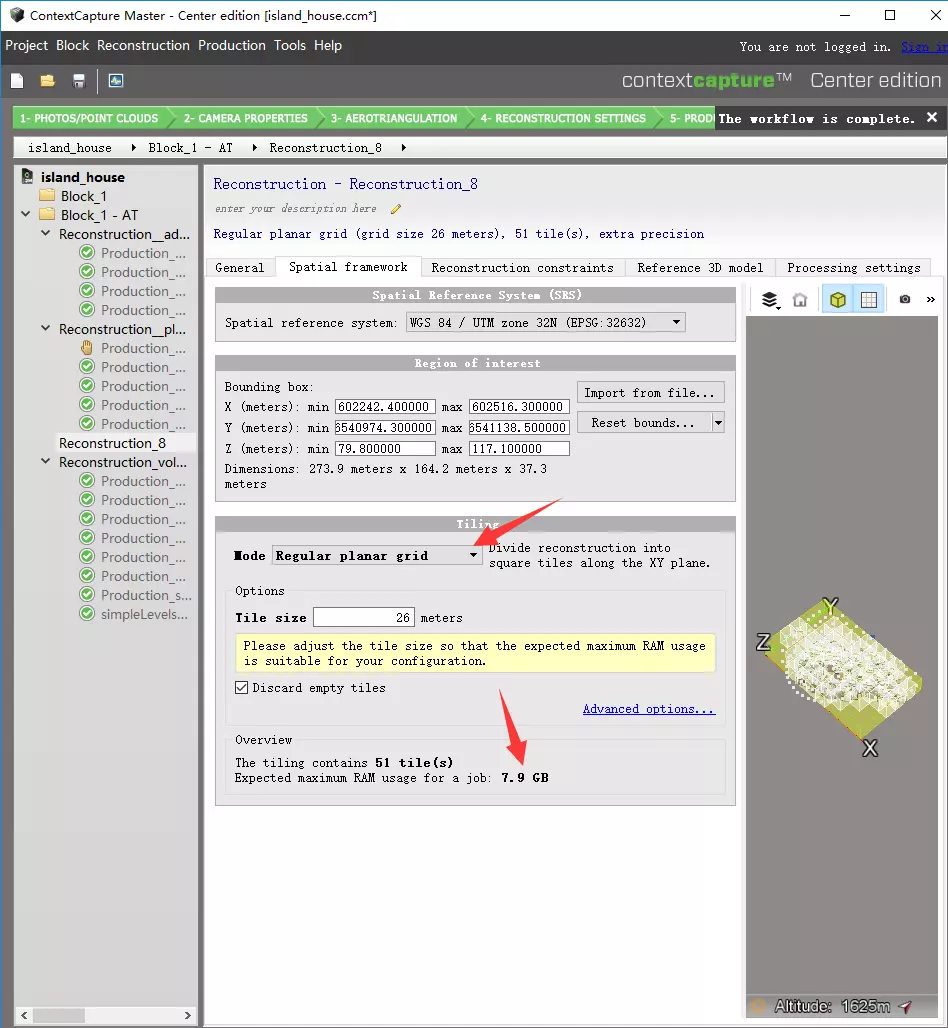Open the Project menu

point(26,45)
